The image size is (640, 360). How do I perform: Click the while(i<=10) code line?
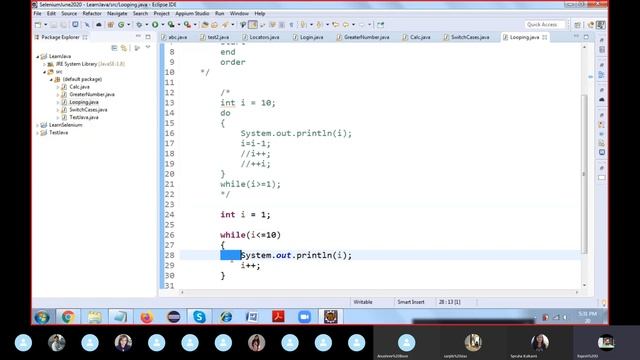(250, 235)
